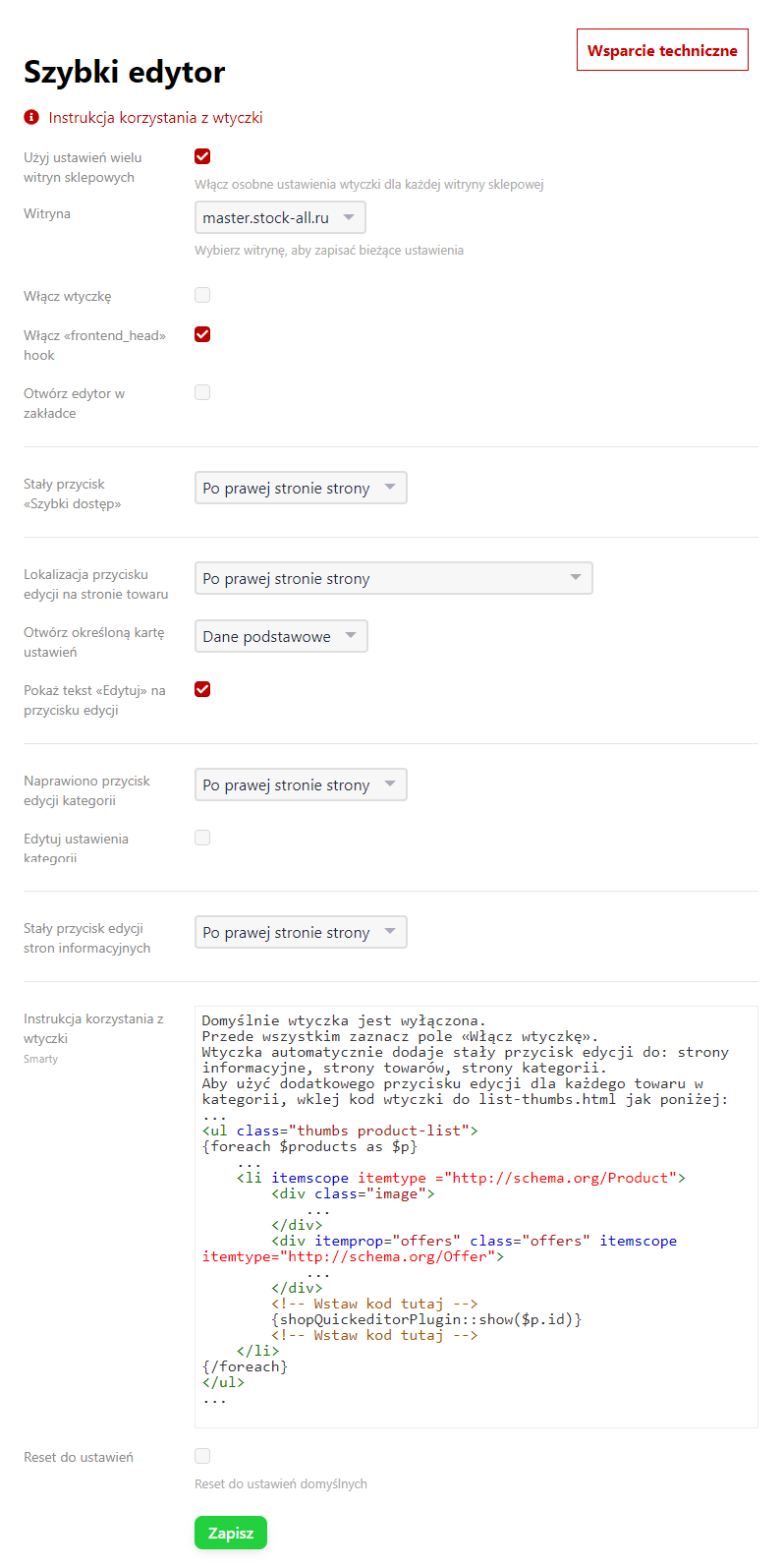Open the Stały przycisk edycji stron informacyjnych dropdown

click(301, 932)
